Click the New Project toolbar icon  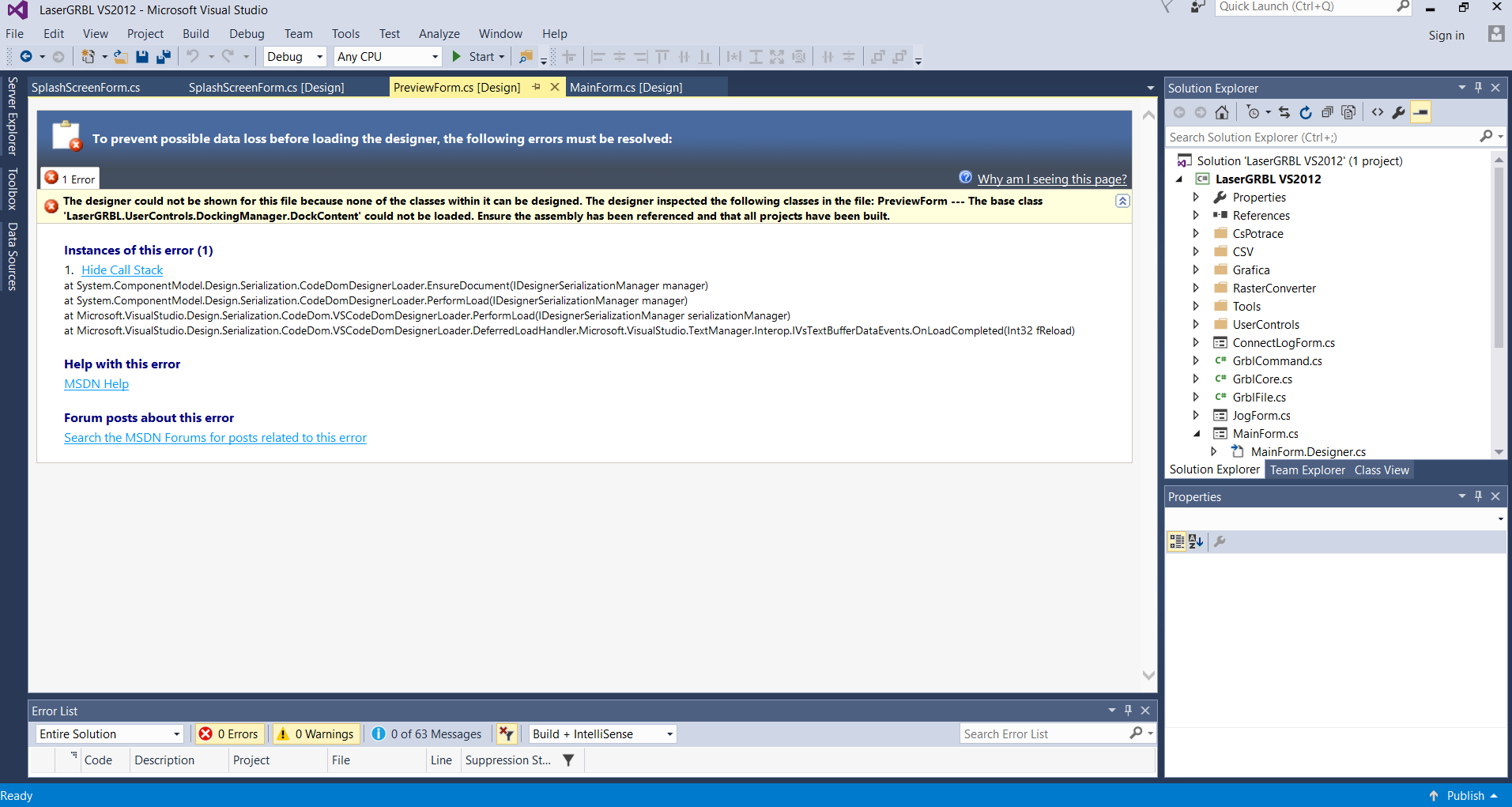(x=88, y=56)
